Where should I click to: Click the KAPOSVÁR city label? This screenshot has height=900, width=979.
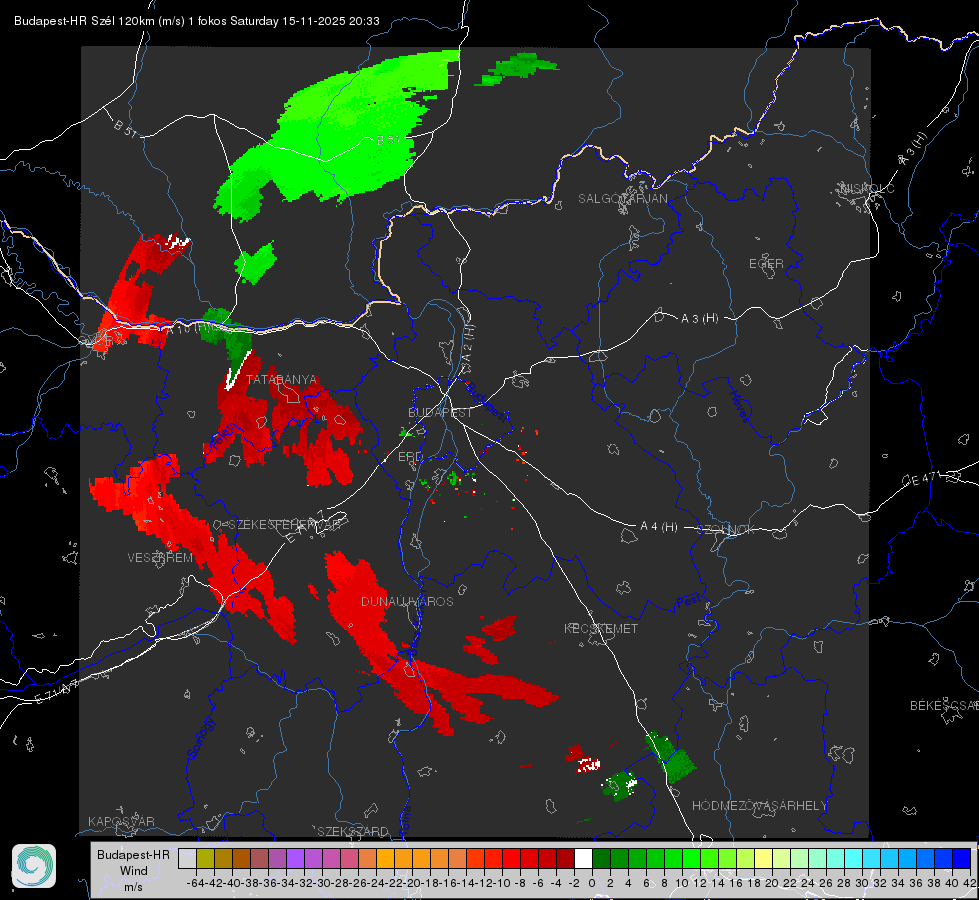pyautogui.click(x=121, y=821)
